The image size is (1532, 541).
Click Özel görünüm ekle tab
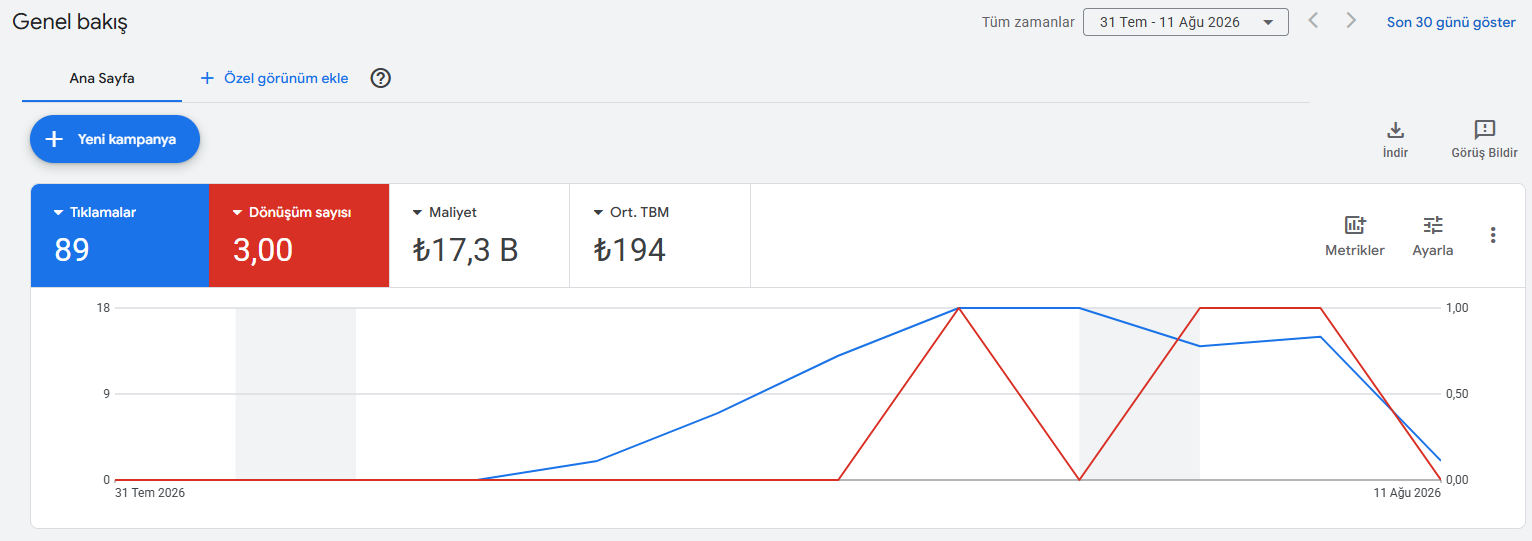click(x=274, y=78)
